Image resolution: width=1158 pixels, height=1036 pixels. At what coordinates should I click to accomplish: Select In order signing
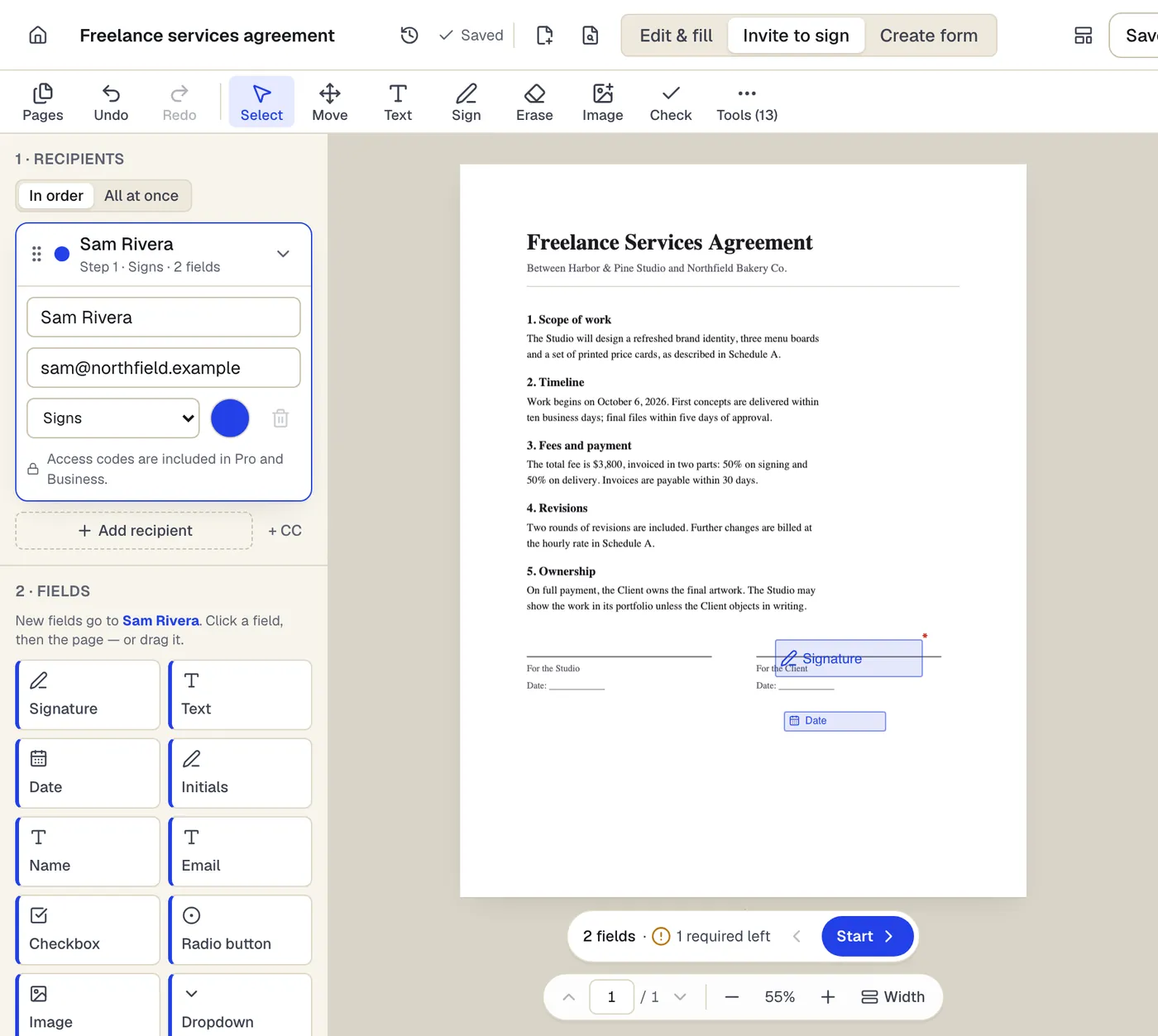[x=56, y=196]
